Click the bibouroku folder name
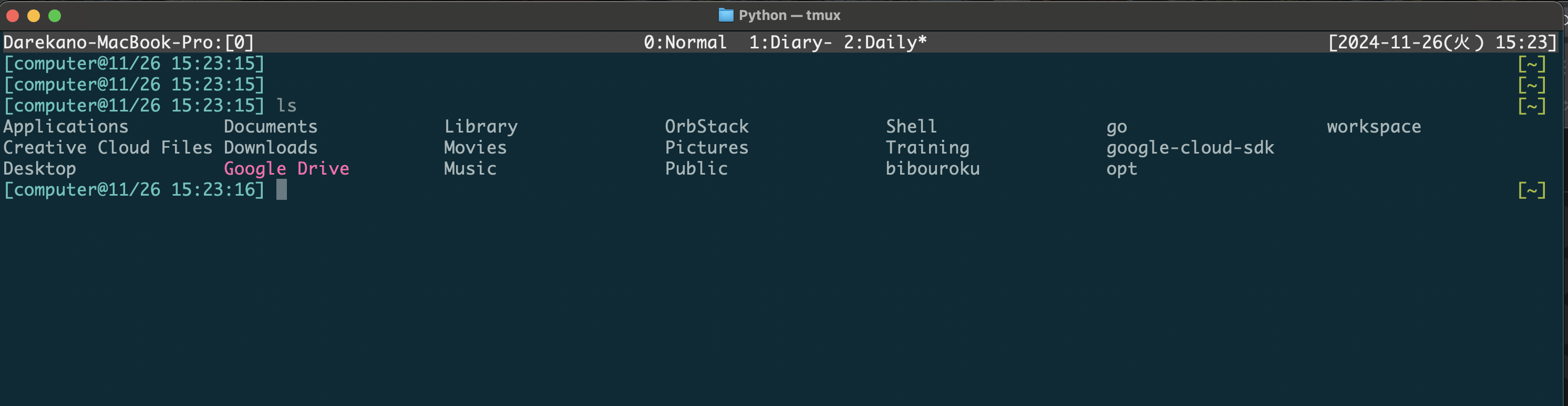Image resolution: width=1568 pixels, height=406 pixels. (x=933, y=168)
